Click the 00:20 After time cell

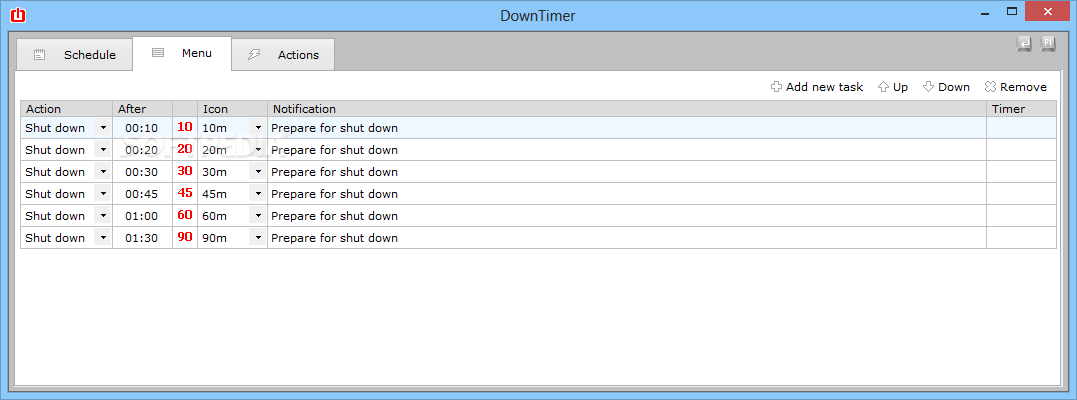142,150
